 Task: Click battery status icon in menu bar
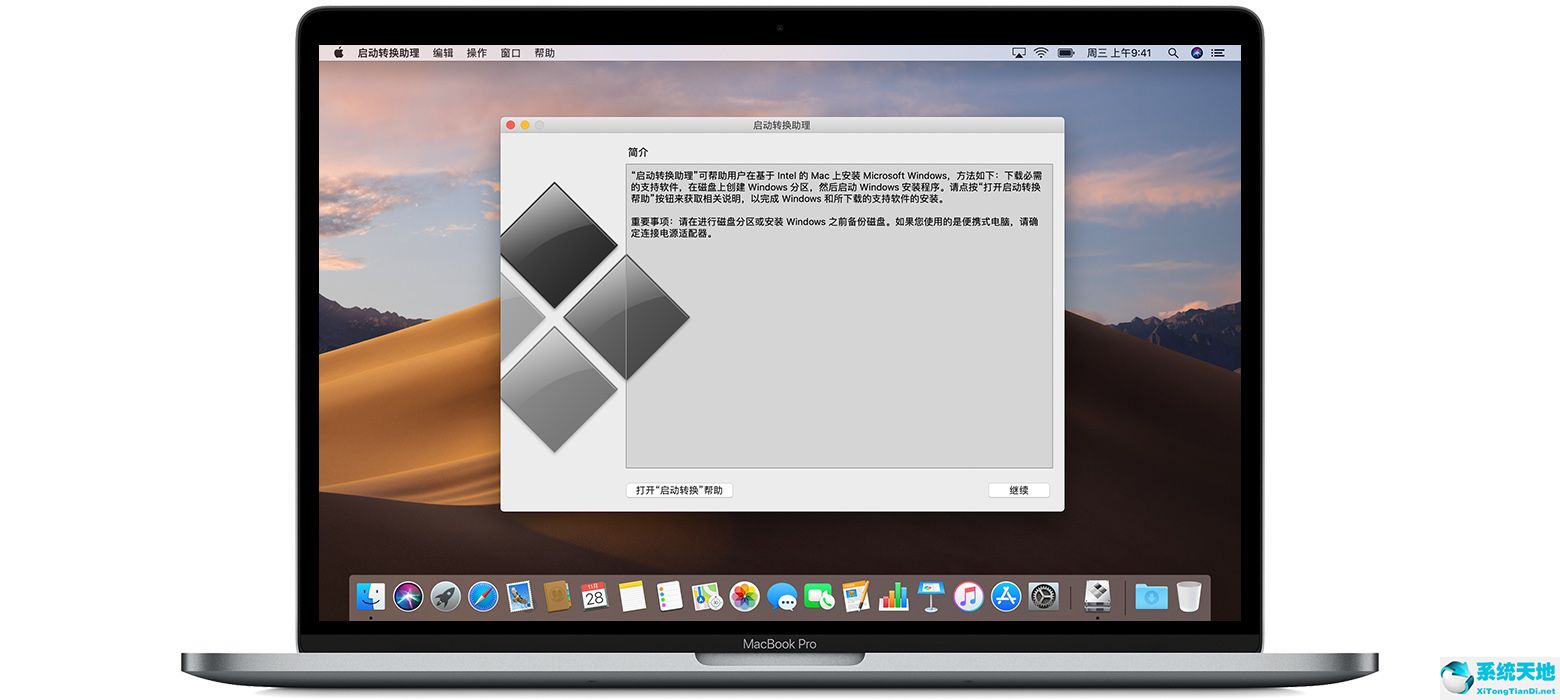point(1066,53)
